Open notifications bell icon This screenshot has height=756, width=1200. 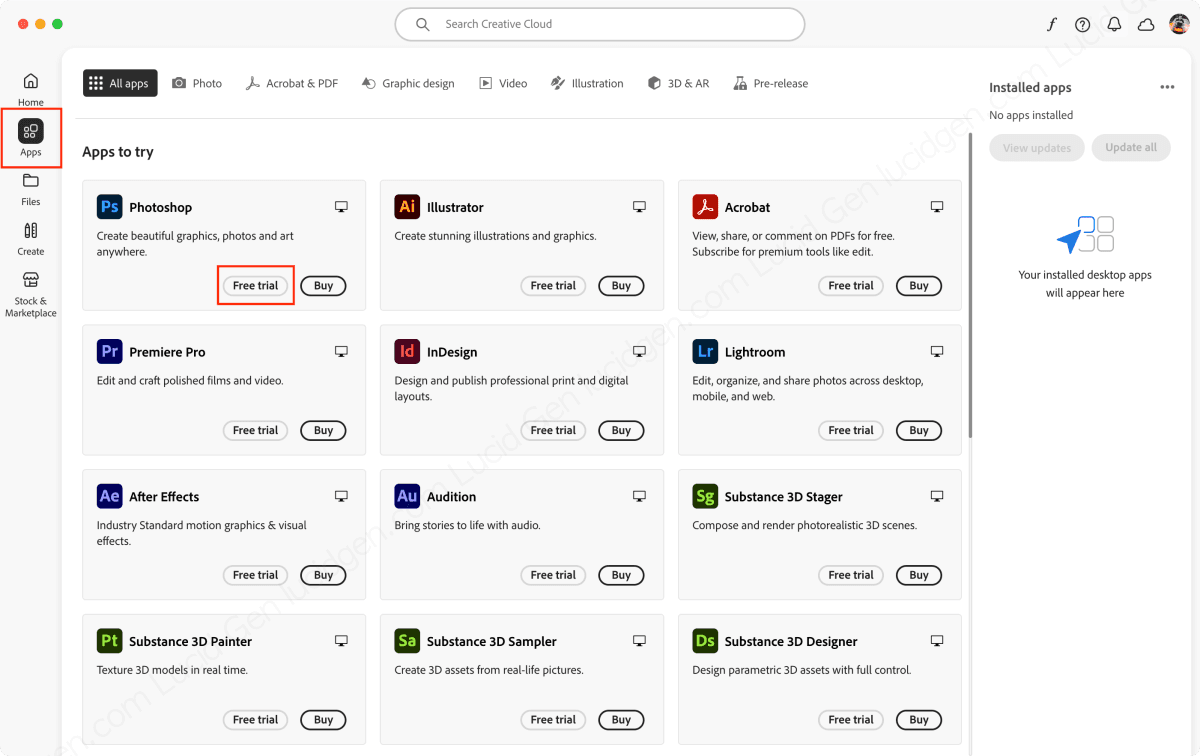pyautogui.click(x=1114, y=25)
